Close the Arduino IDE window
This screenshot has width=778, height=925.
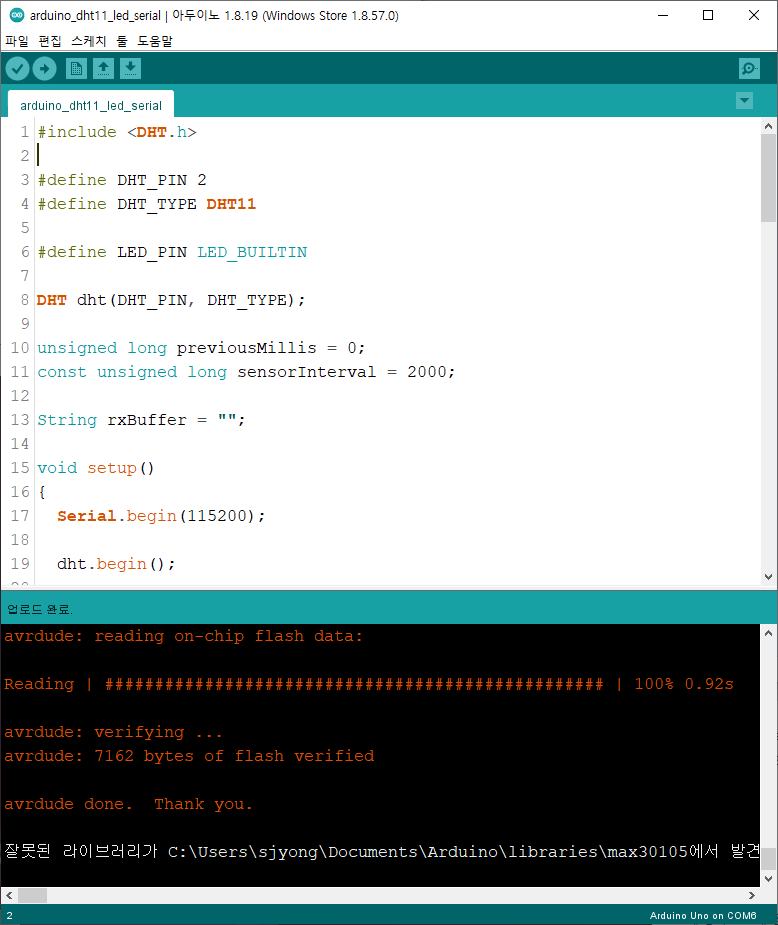click(754, 15)
